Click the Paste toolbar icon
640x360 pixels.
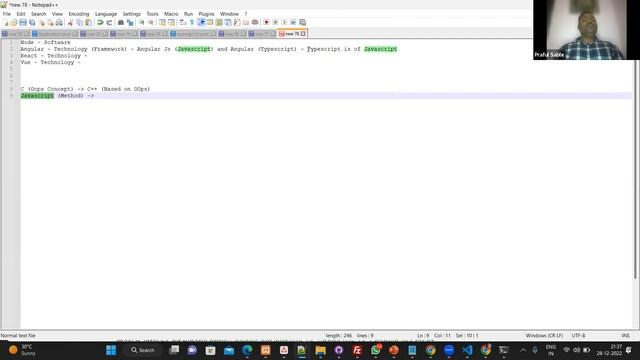[89, 22]
